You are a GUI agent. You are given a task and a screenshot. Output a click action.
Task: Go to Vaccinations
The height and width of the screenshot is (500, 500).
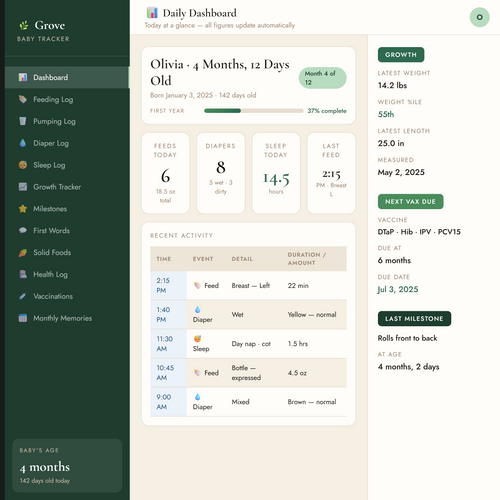tap(67, 296)
